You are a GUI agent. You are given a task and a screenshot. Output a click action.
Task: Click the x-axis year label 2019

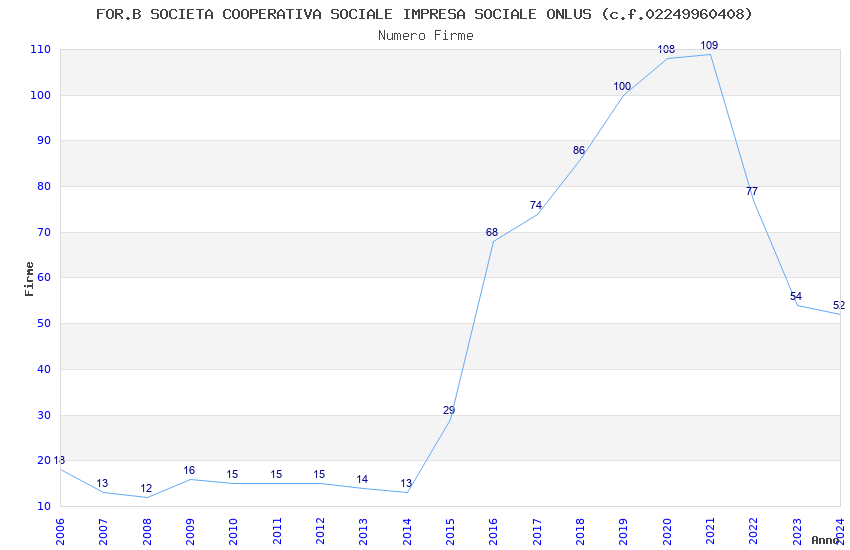(x=624, y=531)
